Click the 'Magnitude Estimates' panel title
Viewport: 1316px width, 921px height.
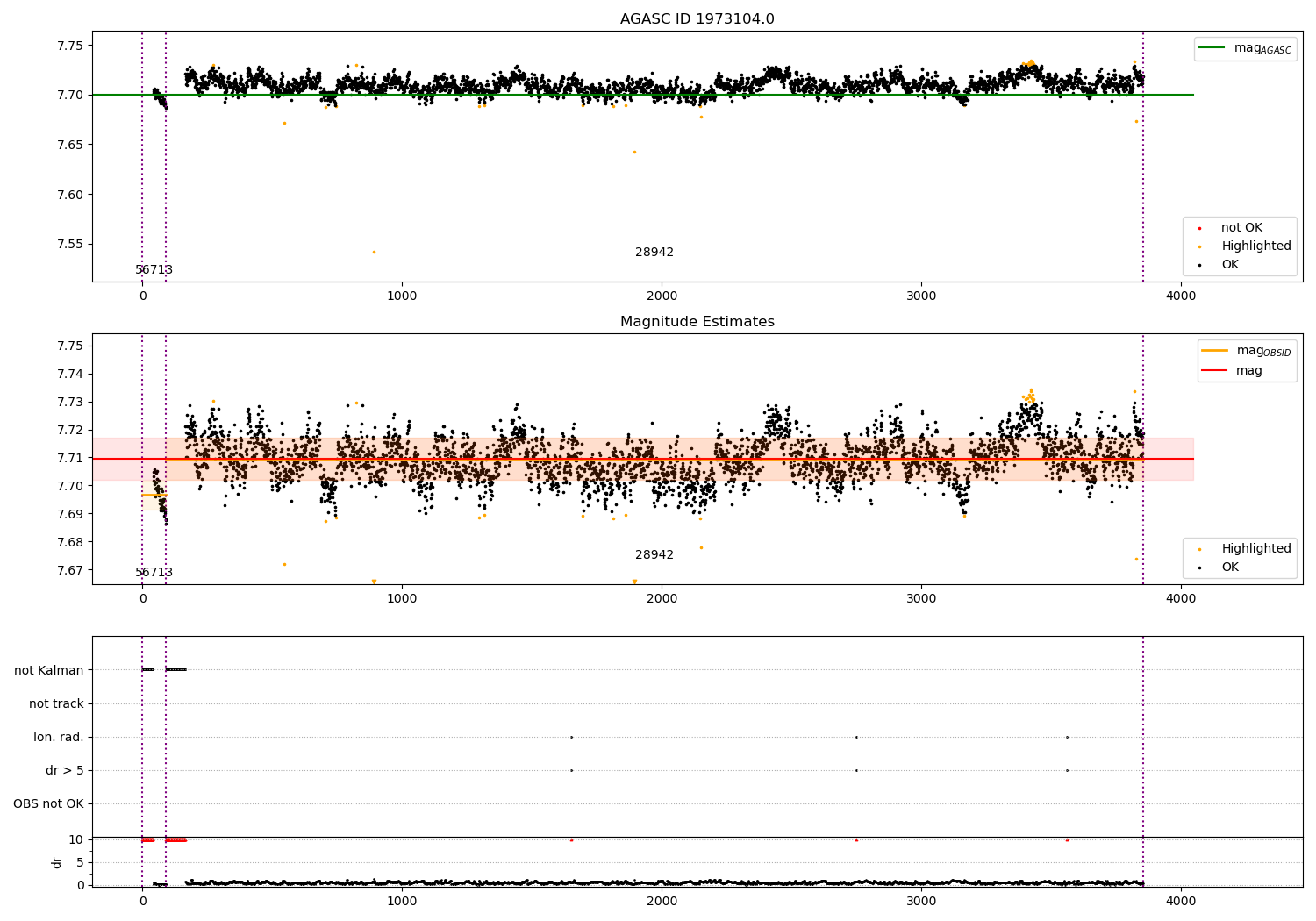697,321
